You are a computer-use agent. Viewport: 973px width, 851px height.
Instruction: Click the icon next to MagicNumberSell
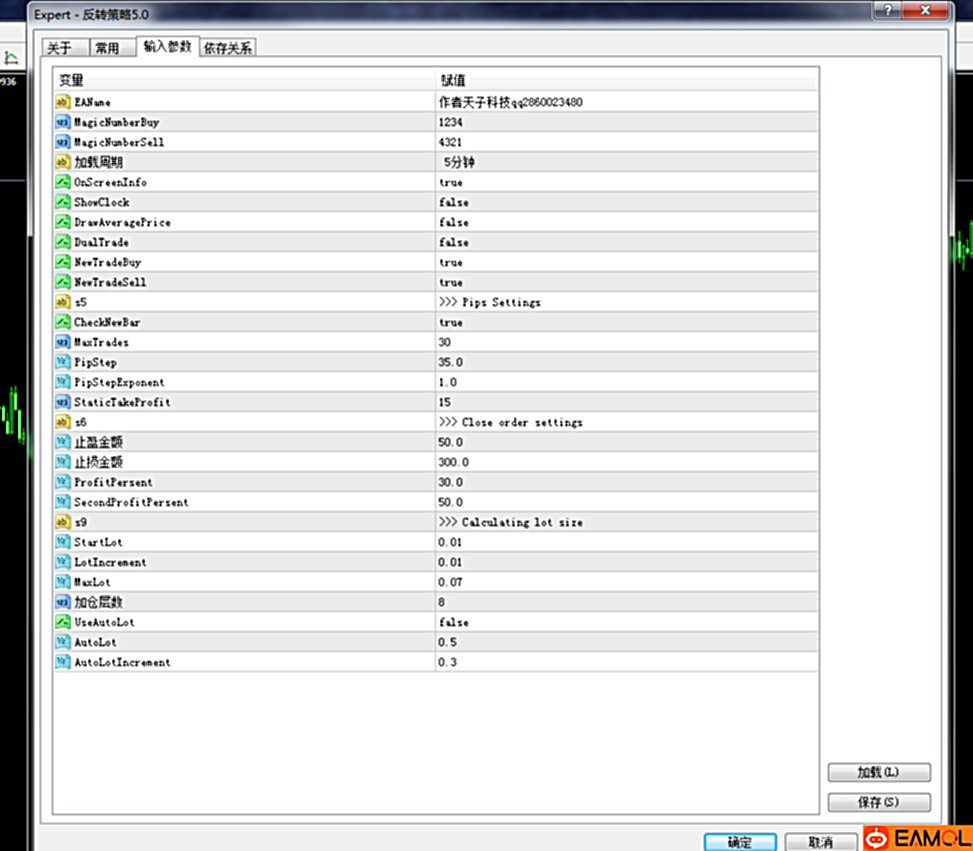pyautogui.click(x=63, y=142)
